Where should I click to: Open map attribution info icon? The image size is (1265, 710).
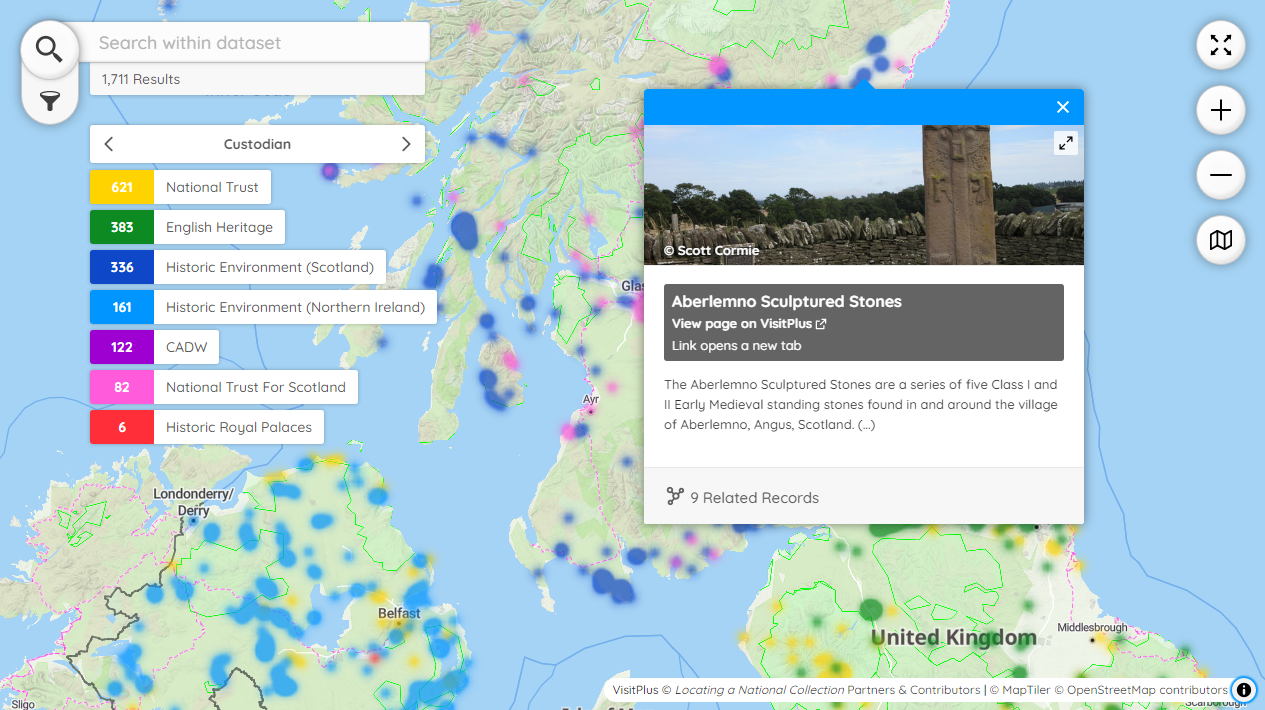click(x=1244, y=690)
